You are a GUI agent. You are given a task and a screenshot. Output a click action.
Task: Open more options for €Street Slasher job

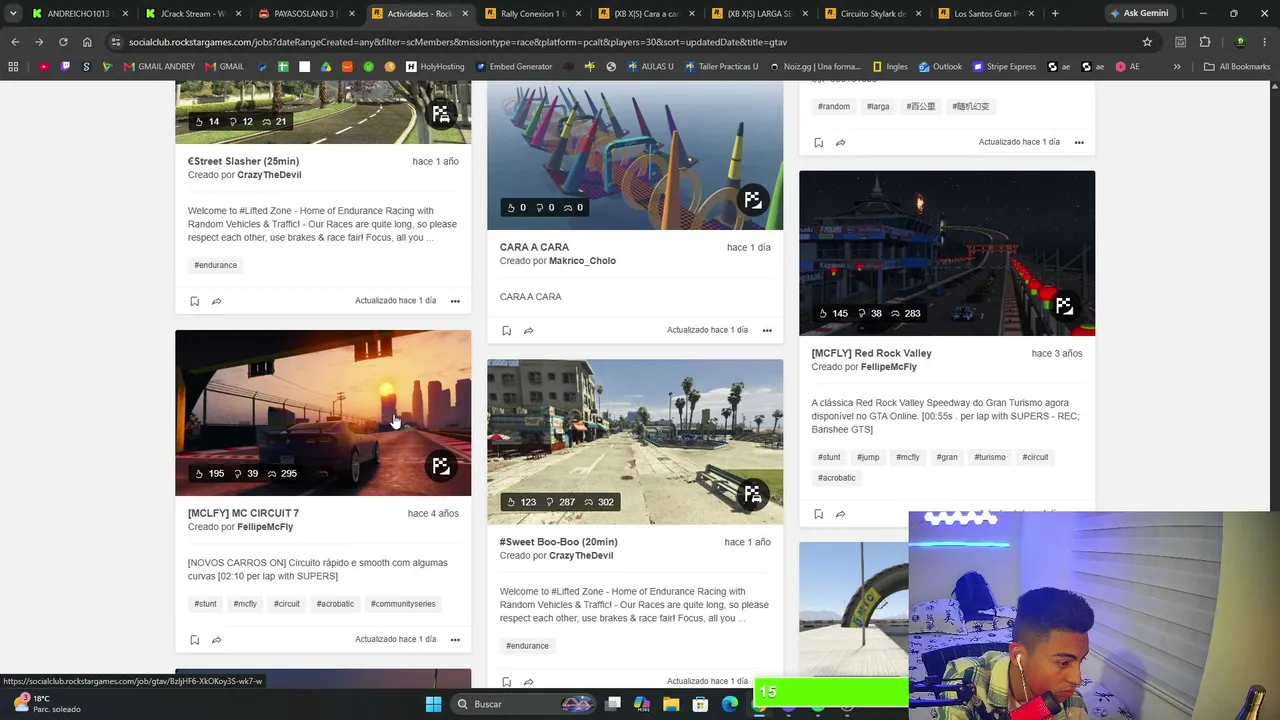455,301
